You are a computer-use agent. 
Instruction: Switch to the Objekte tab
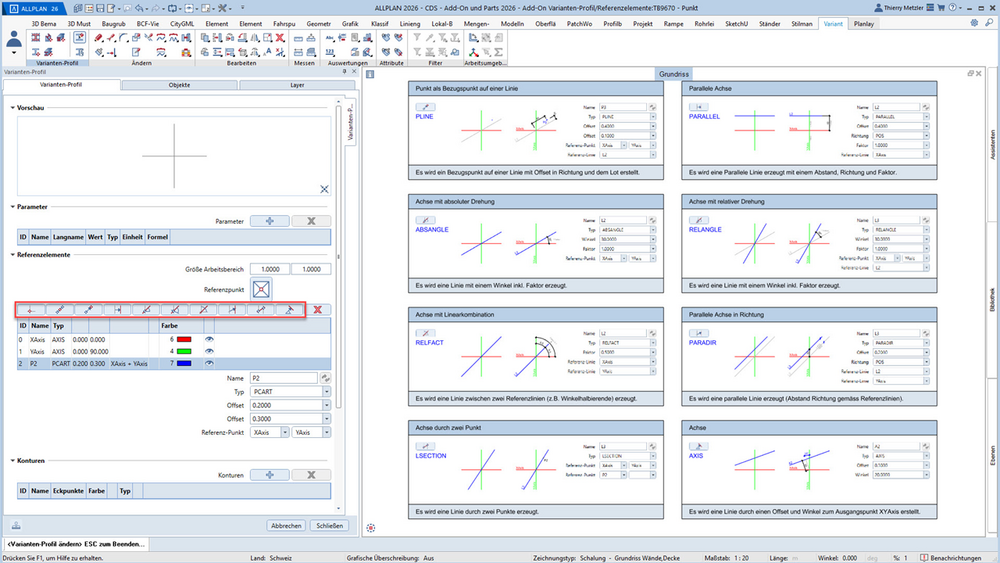point(179,85)
